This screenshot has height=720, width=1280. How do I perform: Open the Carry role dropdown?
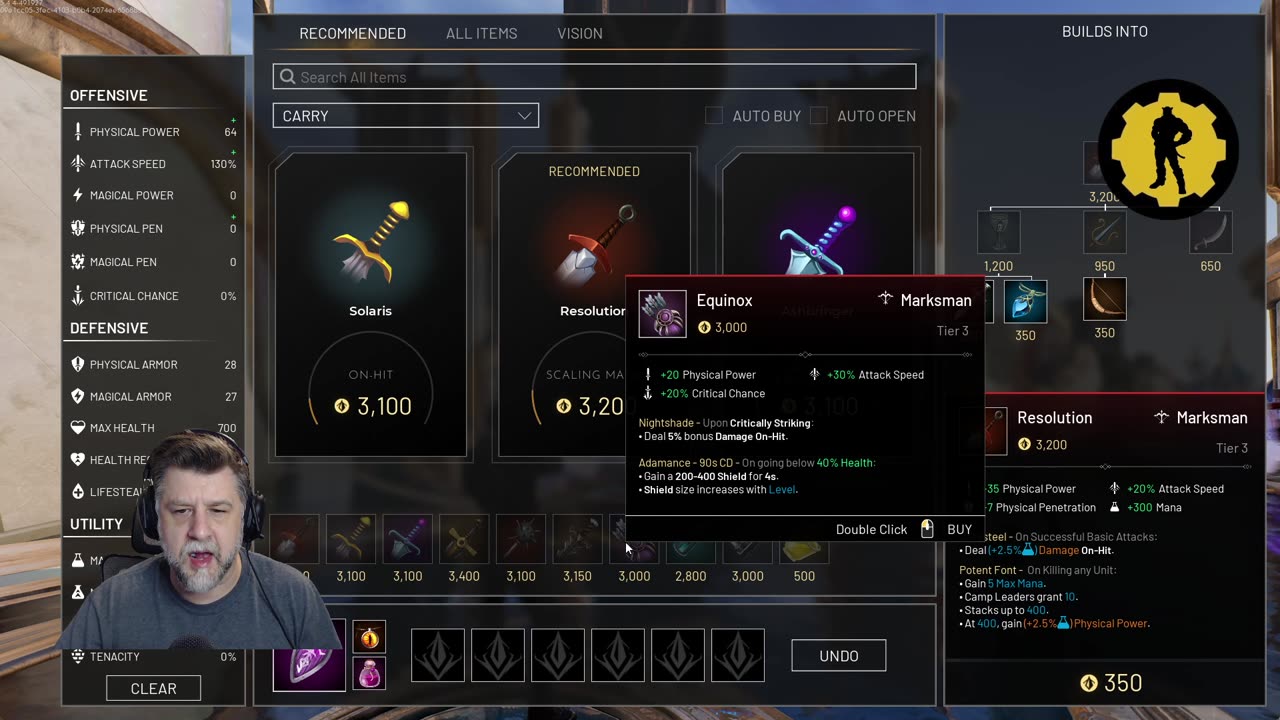point(406,116)
